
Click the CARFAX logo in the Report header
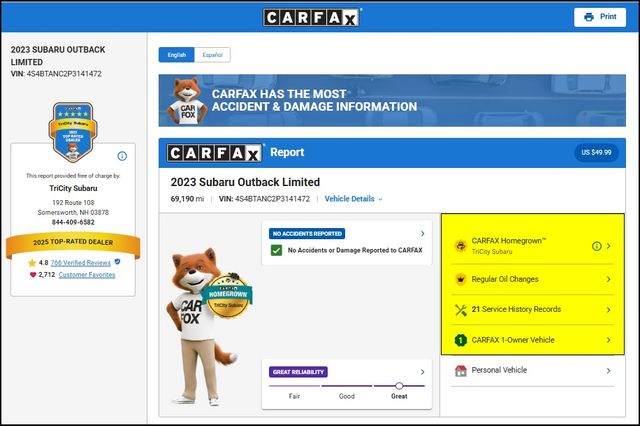214,153
